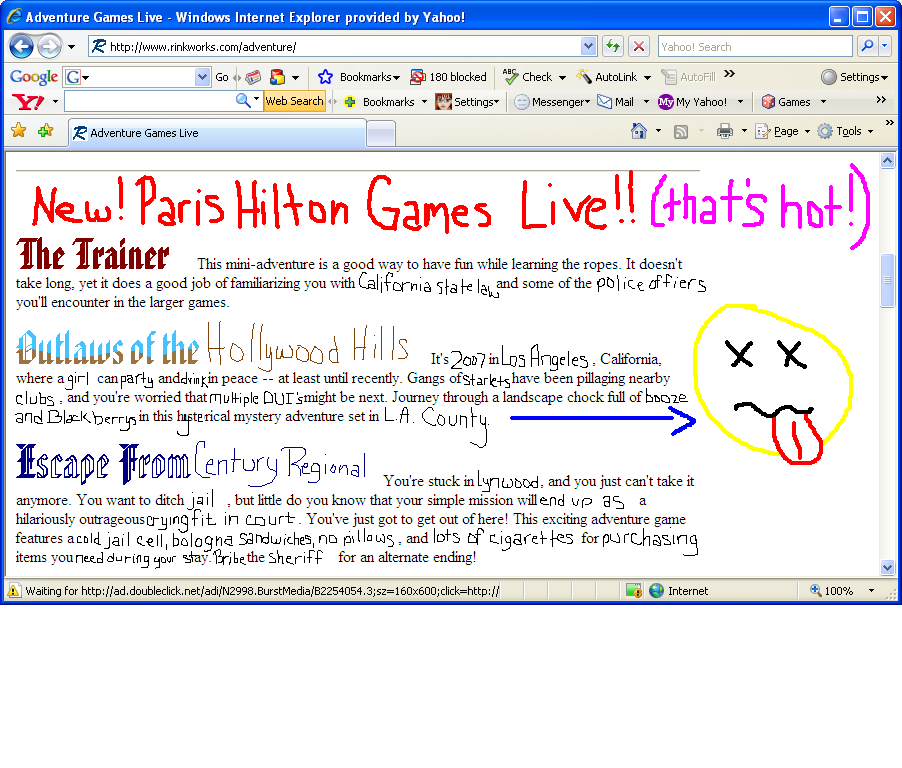902x768 pixels.
Task: Click the Yahoo! Y! logo icon
Action: coord(28,102)
